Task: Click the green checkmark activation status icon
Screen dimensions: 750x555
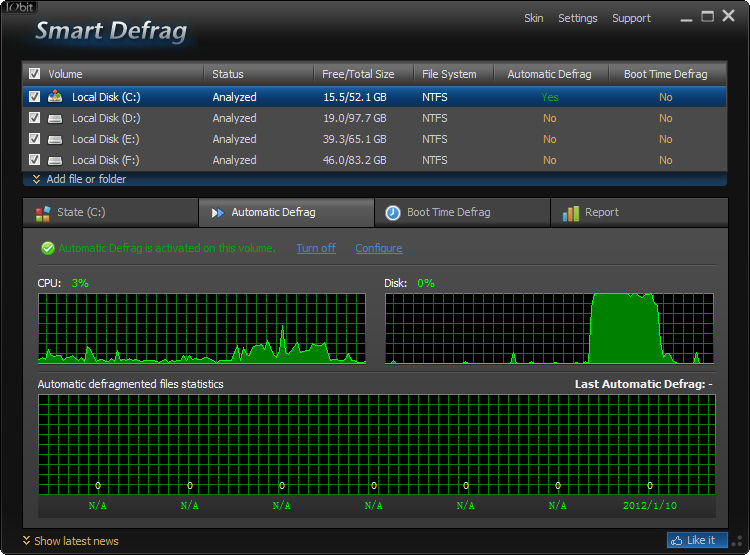Action: [48, 248]
